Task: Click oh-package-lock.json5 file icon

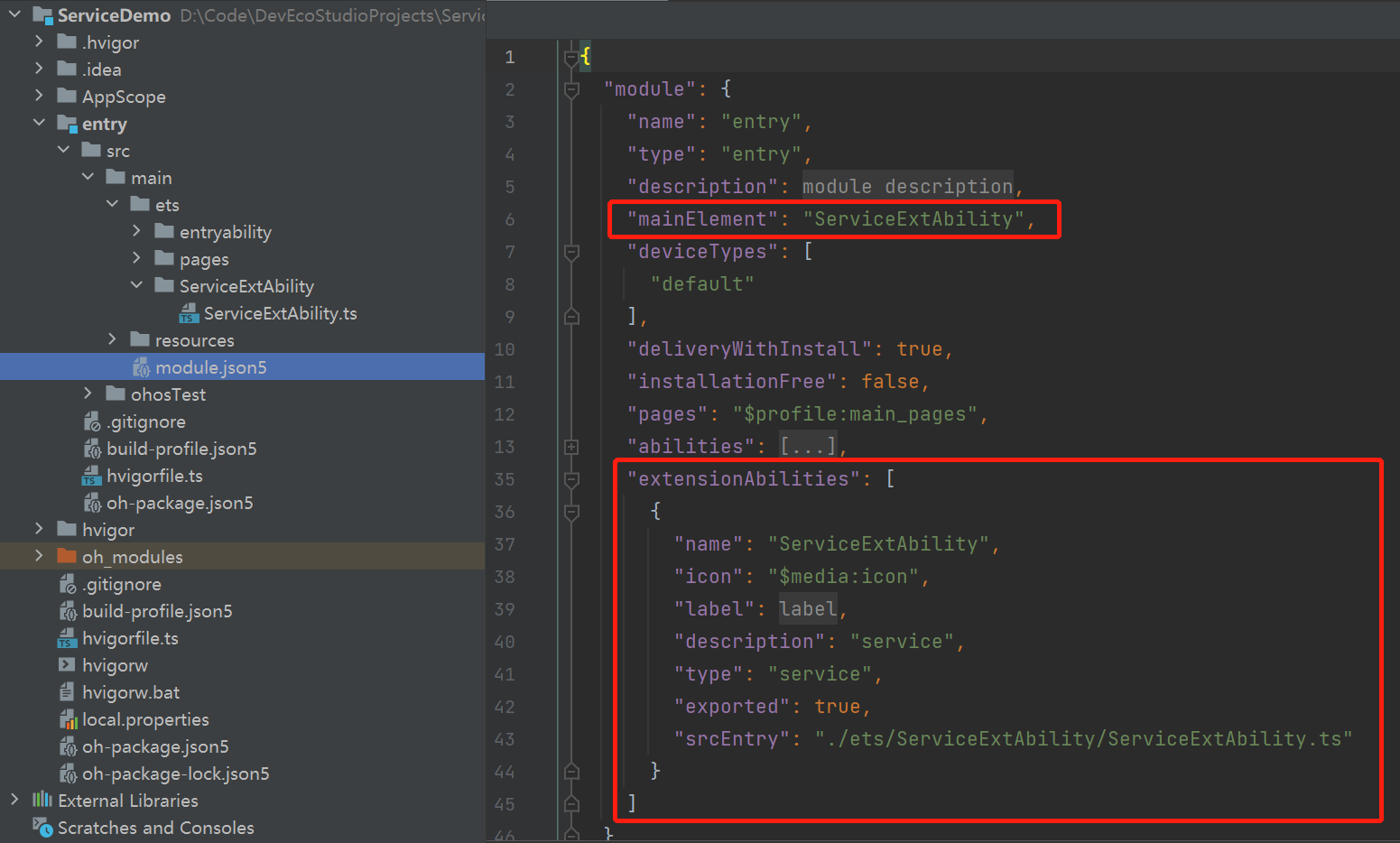Action: pos(68,774)
